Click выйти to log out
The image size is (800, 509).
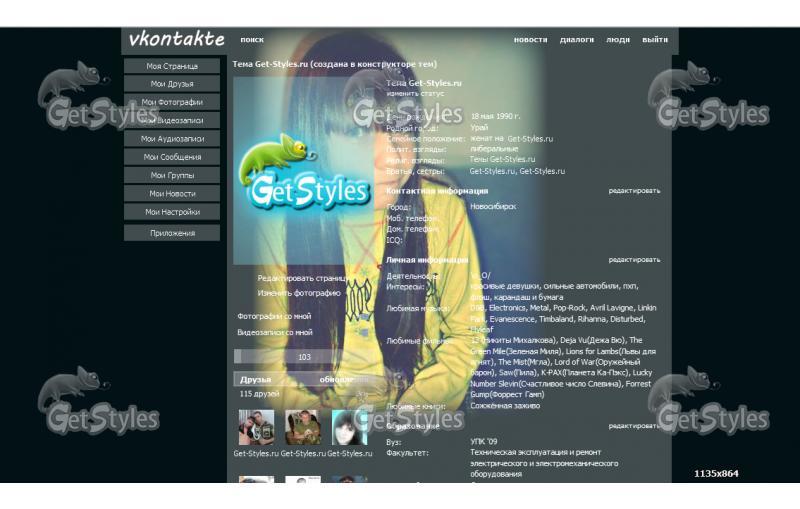pos(655,40)
